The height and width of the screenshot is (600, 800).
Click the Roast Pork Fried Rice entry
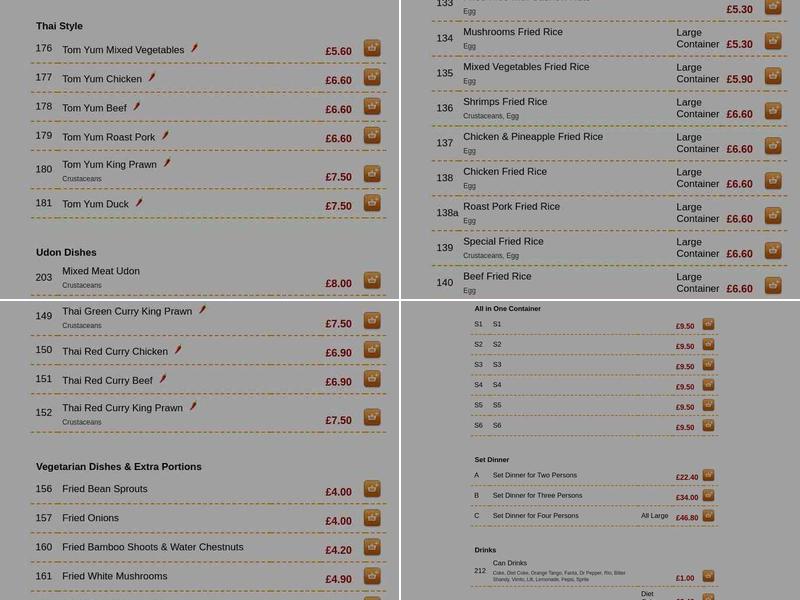(510, 206)
